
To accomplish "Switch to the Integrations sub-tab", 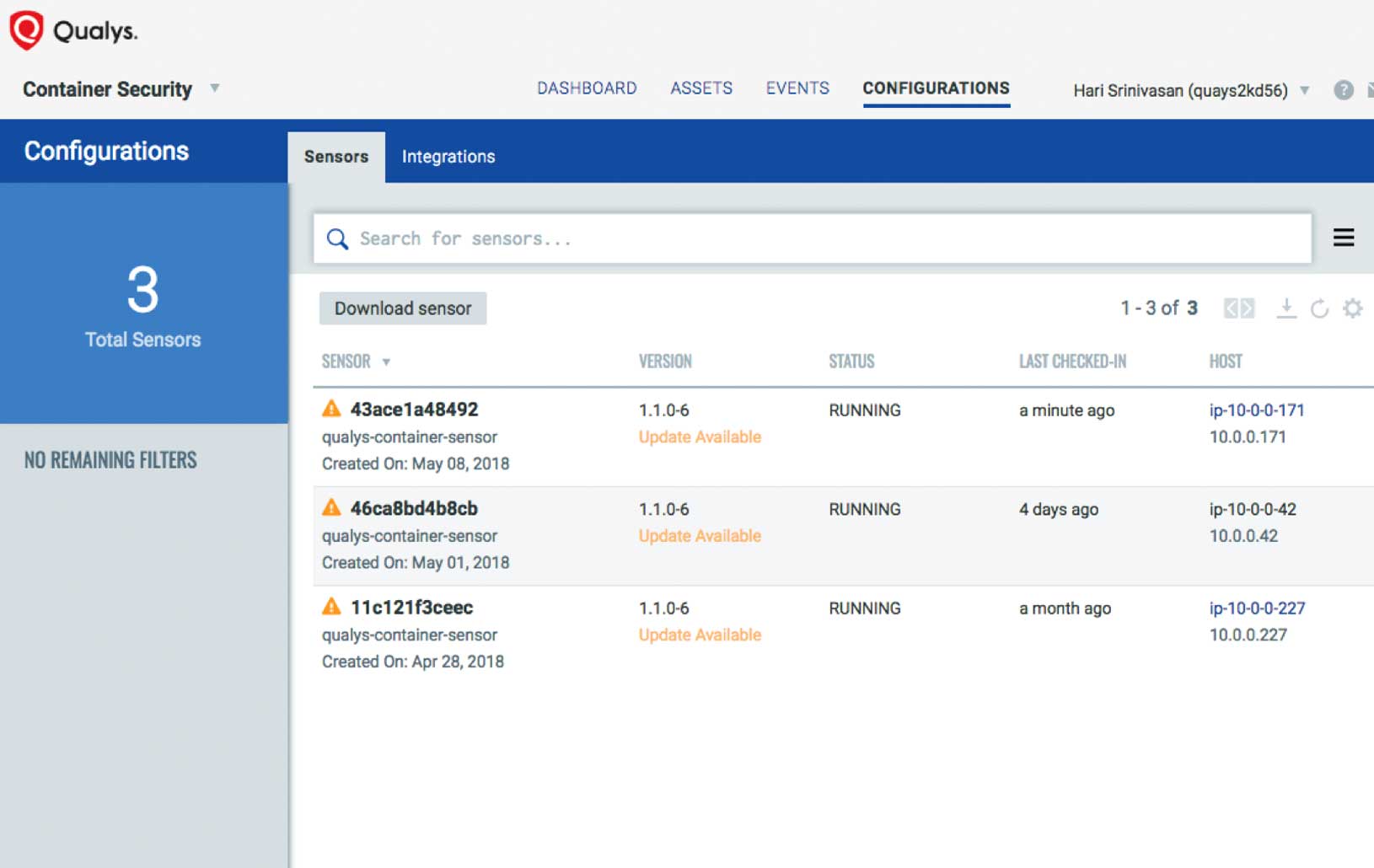I will pos(448,157).
